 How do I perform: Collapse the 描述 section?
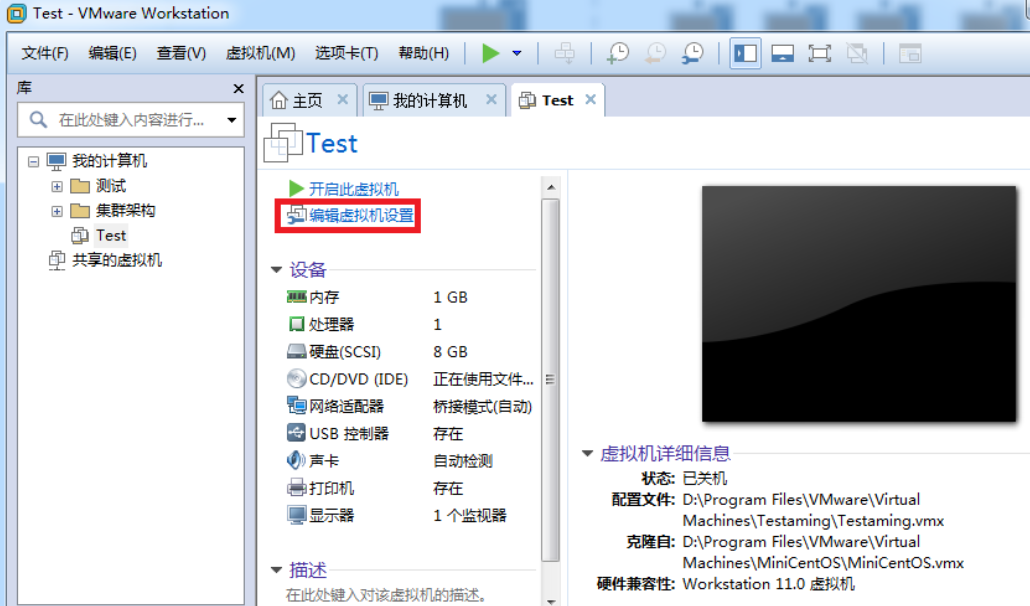point(277,570)
